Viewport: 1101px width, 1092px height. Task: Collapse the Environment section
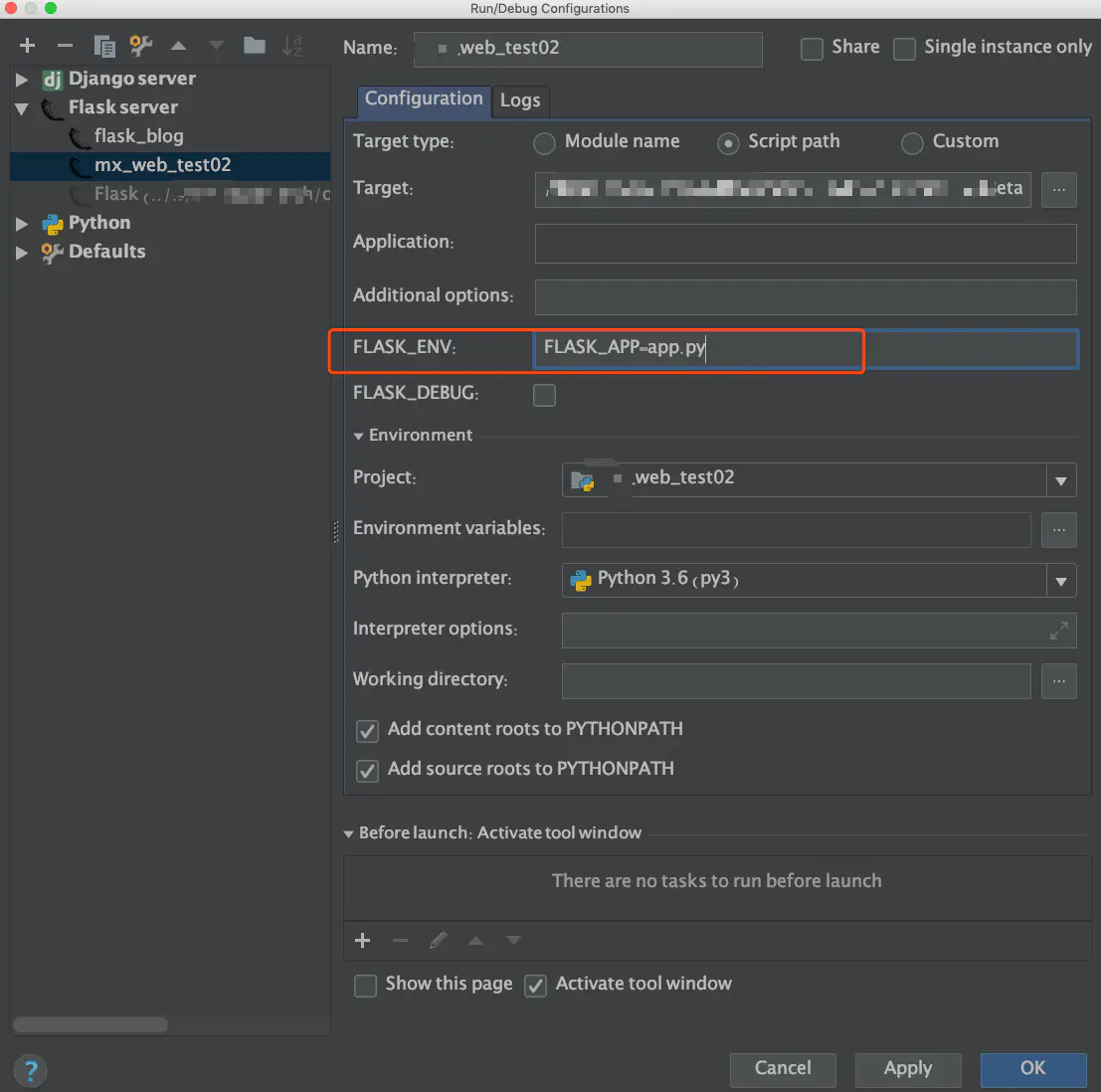pyautogui.click(x=358, y=436)
